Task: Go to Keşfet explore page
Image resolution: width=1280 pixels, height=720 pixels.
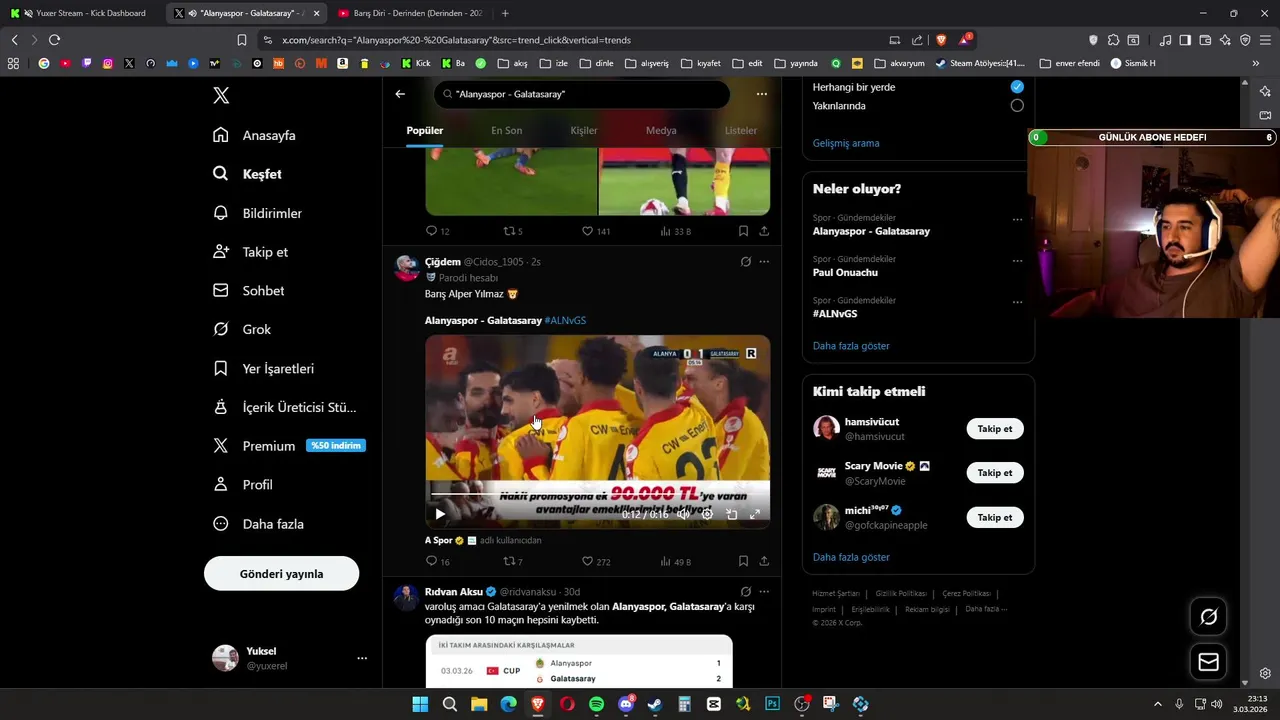Action: (x=247, y=174)
